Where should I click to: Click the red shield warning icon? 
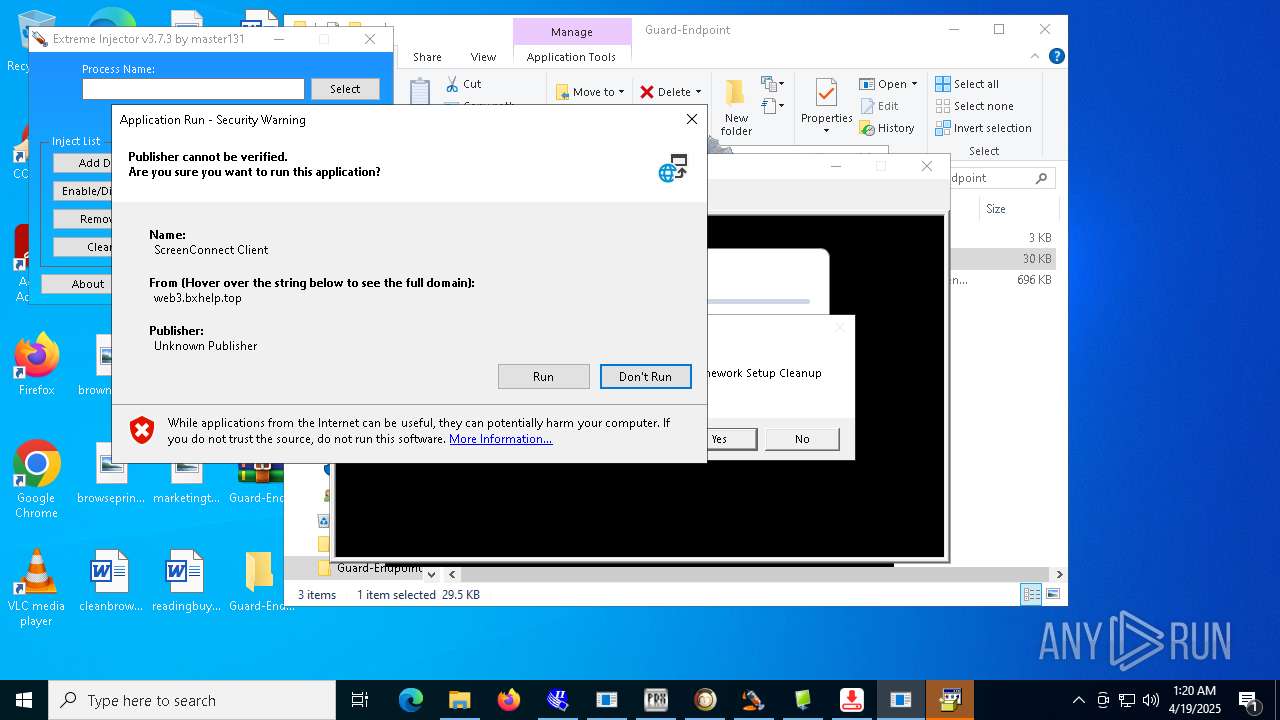pyautogui.click(x=143, y=430)
